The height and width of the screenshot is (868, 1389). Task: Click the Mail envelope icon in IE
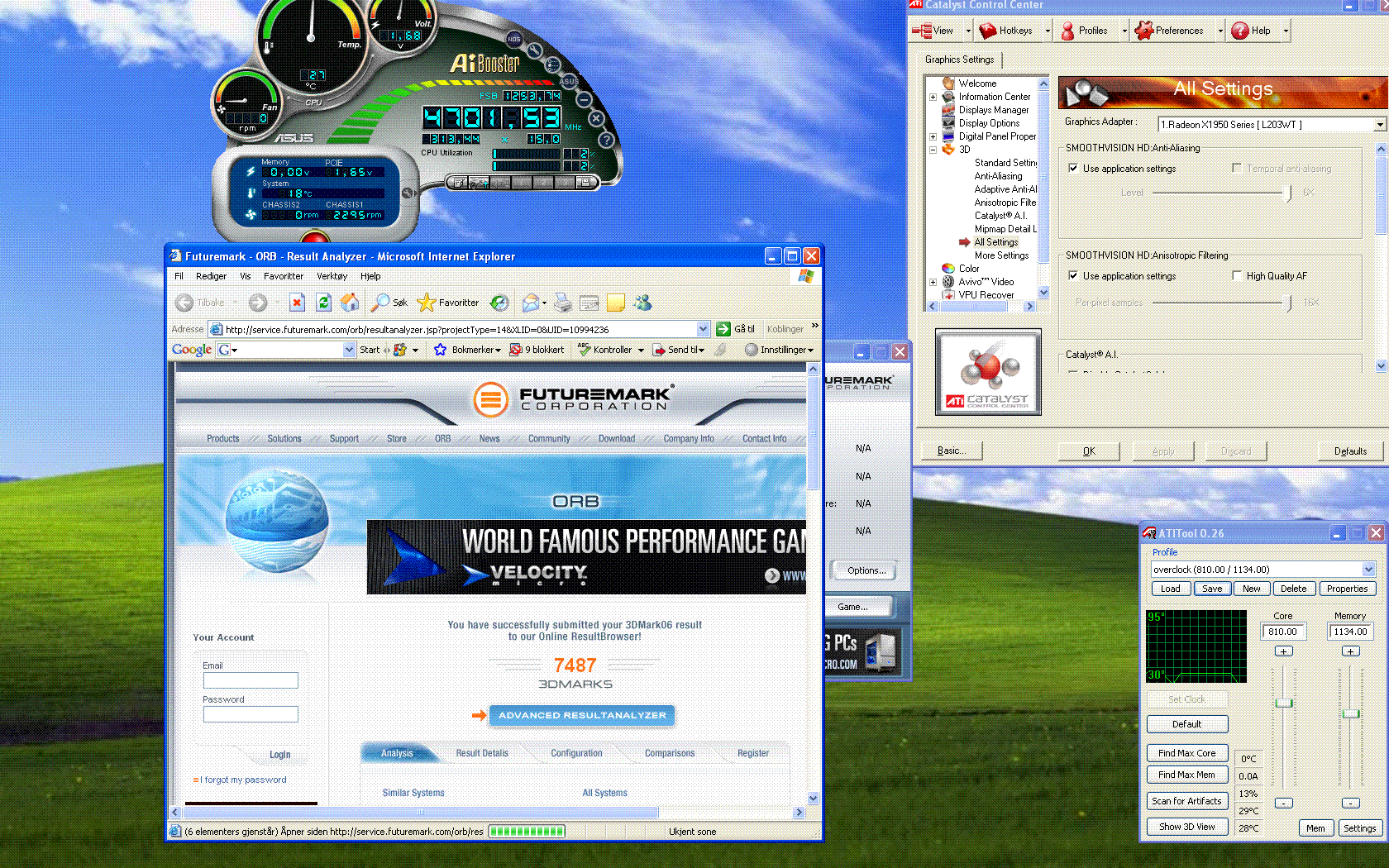[530, 303]
